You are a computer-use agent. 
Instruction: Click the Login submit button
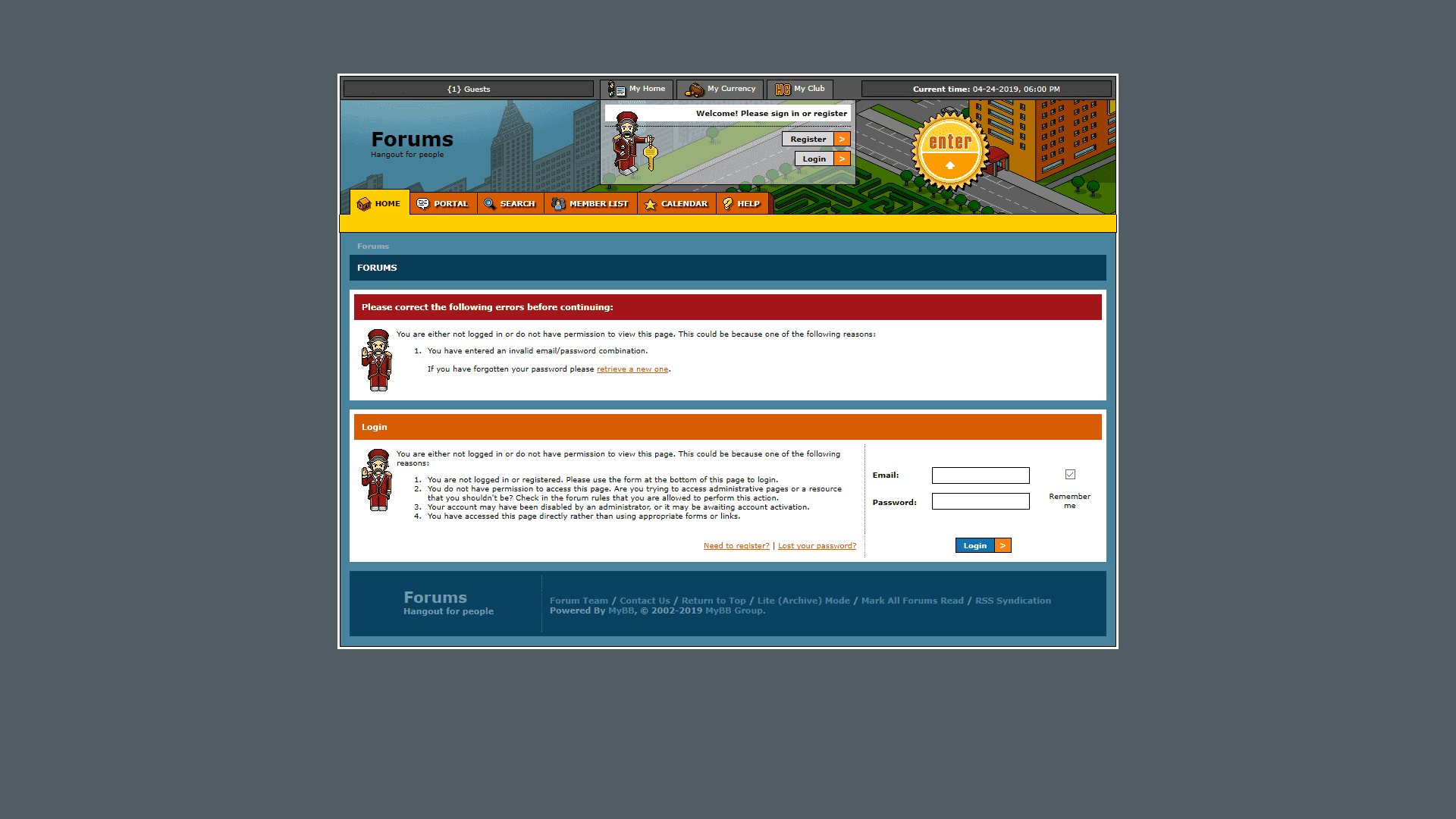click(983, 545)
